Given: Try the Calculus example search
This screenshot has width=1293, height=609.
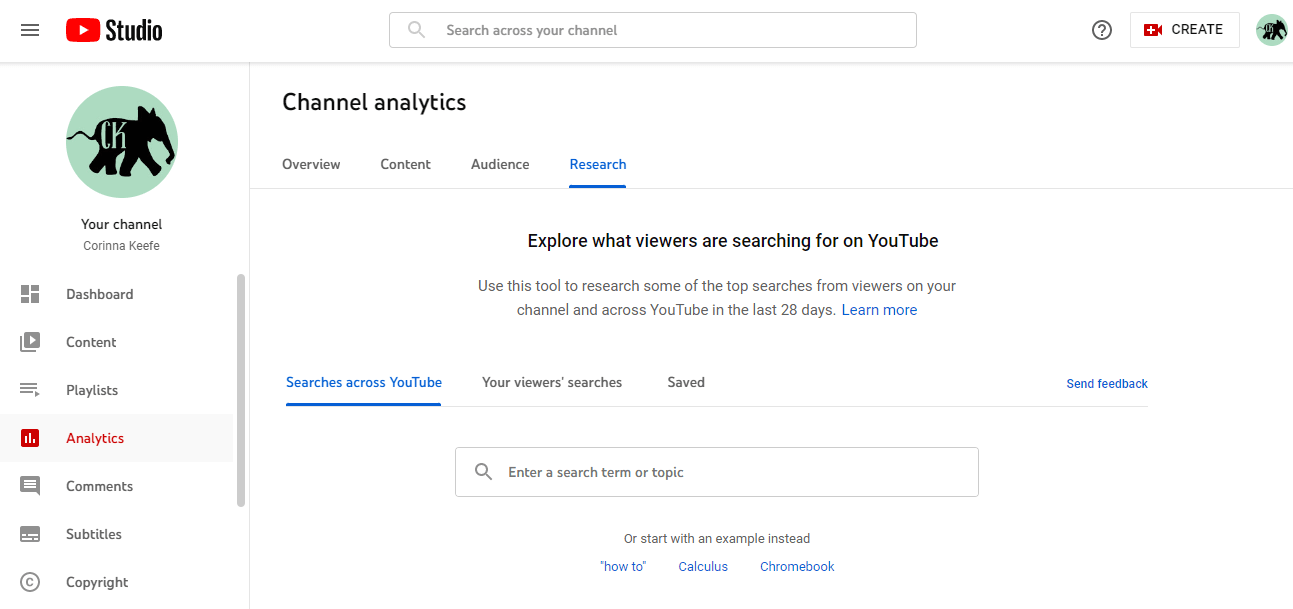Looking at the screenshot, I should [703, 566].
